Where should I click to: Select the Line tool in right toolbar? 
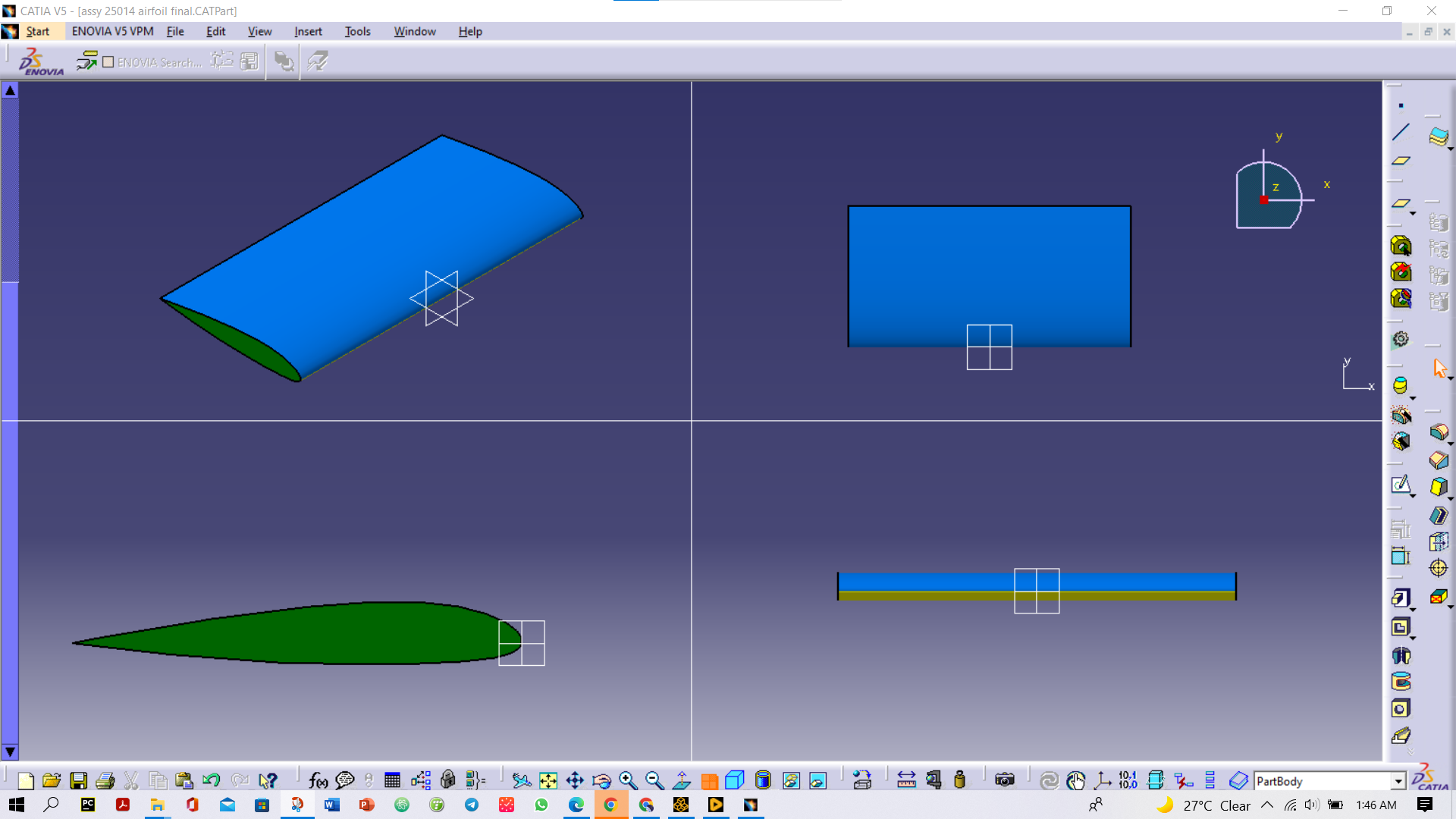(x=1401, y=132)
